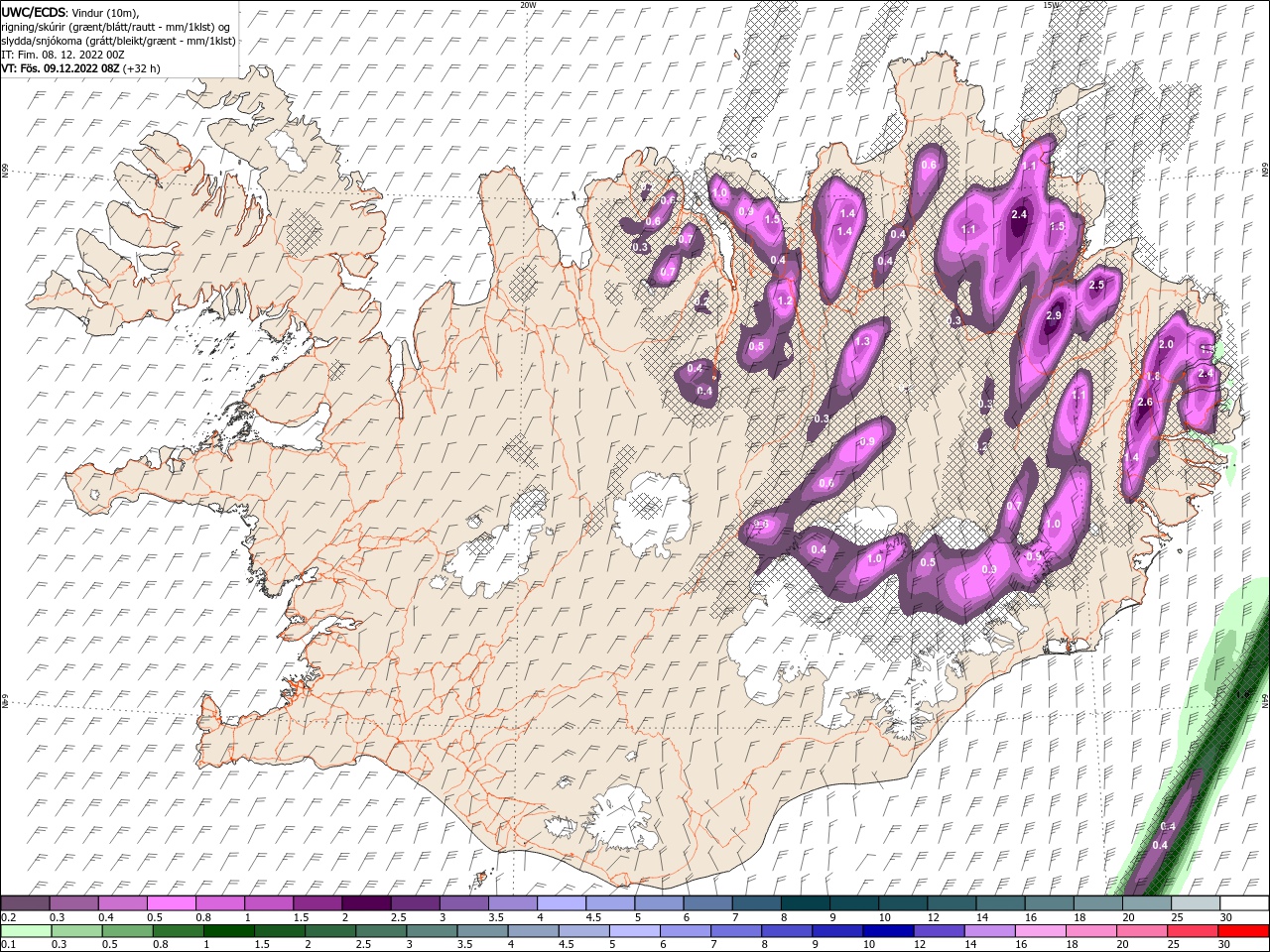The image size is (1270, 952).
Task: Click the bottom-row swatch between 20 and 25
Action: pyautogui.click(x=1143, y=931)
